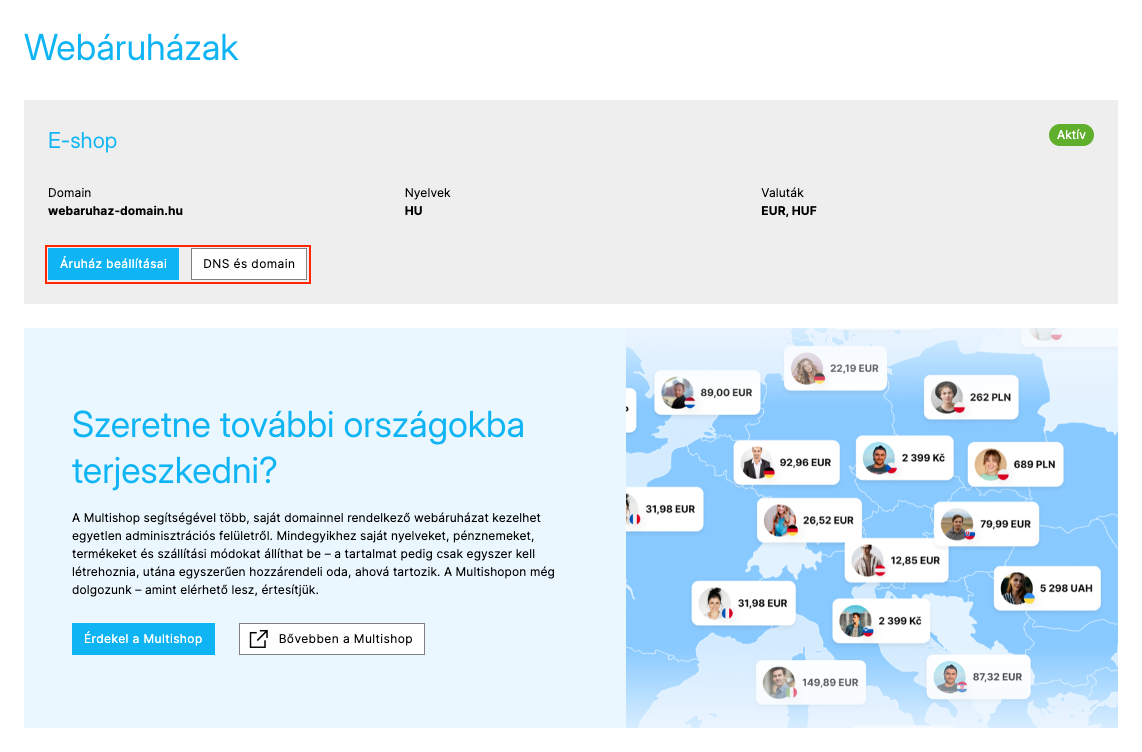This screenshot has height=752, width=1142.
Task: Click avatar on the 92,96 EUR card
Action: pos(757,462)
